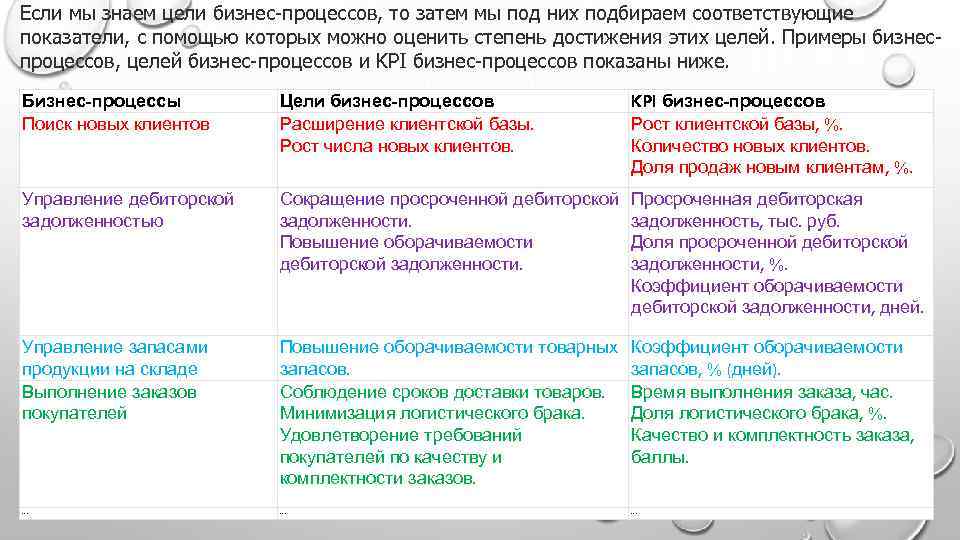This screenshot has width=960, height=540.
Task: Click 'Доля продаж новым клиентам, %.' line
Action: point(771,168)
